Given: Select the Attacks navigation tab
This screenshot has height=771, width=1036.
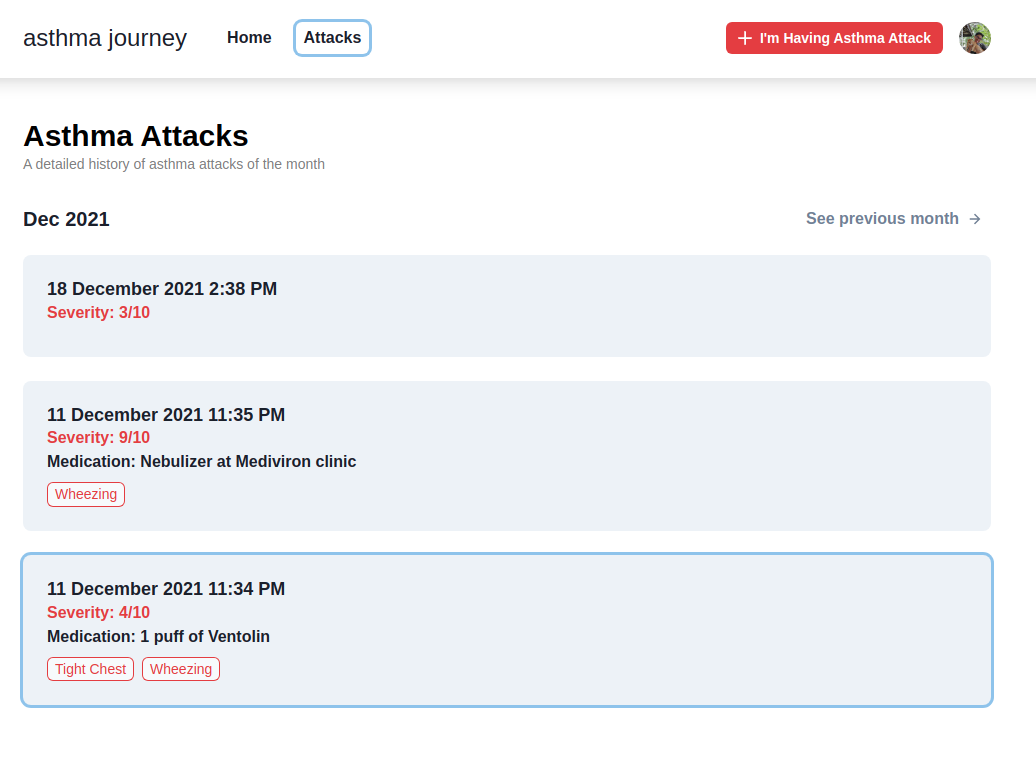Looking at the screenshot, I should pyautogui.click(x=332, y=37).
